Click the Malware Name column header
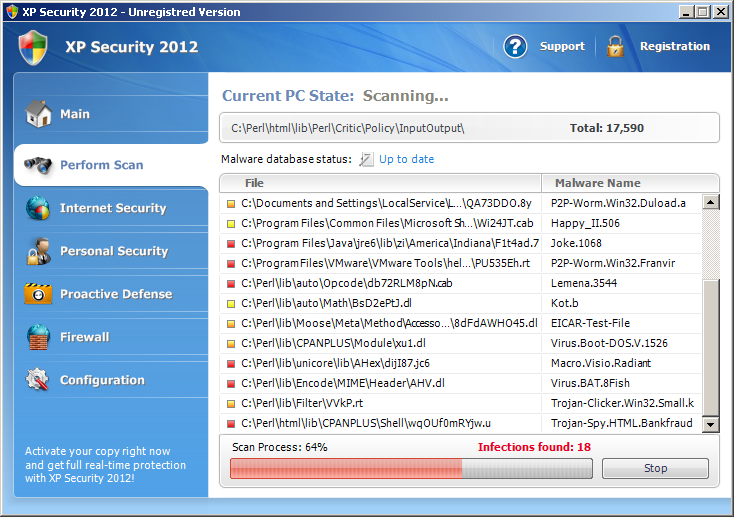This screenshot has width=734, height=517. pos(630,183)
